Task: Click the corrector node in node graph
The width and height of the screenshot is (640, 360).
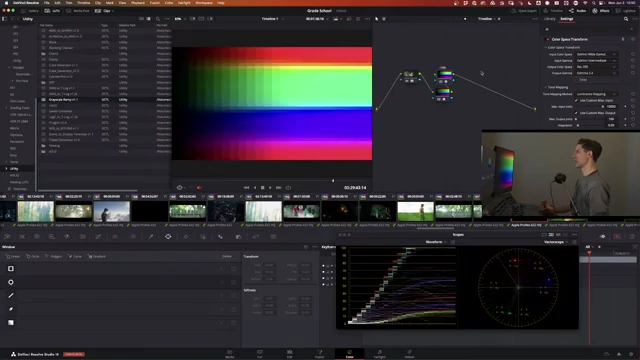Action: [409, 76]
